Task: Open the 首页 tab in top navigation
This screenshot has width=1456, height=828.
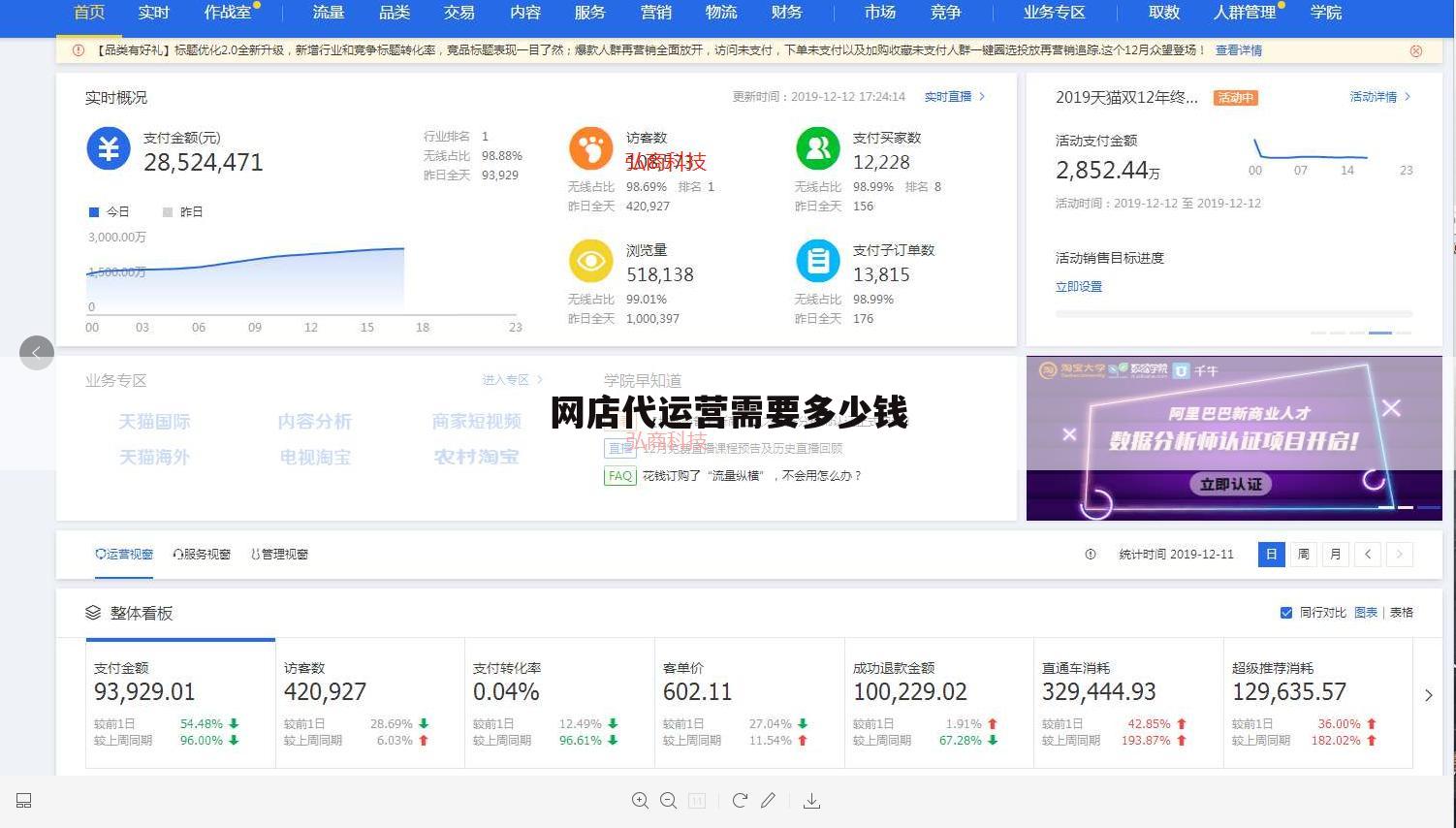Action: (x=89, y=13)
